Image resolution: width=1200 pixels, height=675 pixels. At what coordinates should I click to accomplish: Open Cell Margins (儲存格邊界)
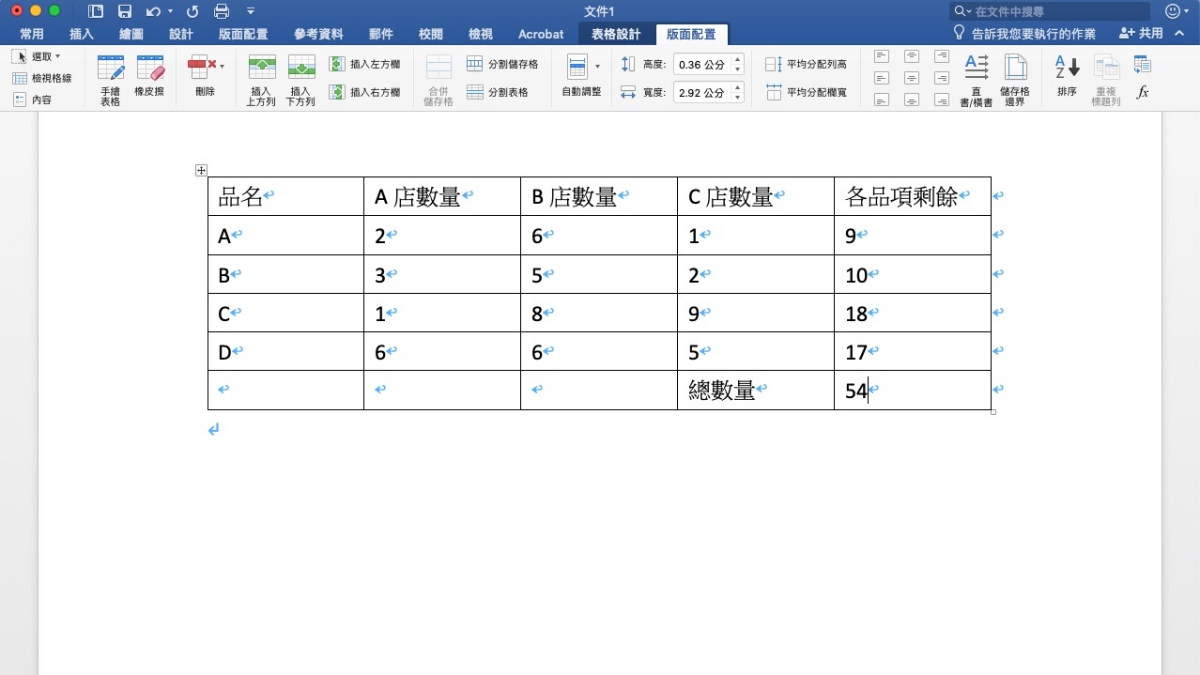point(1014,80)
